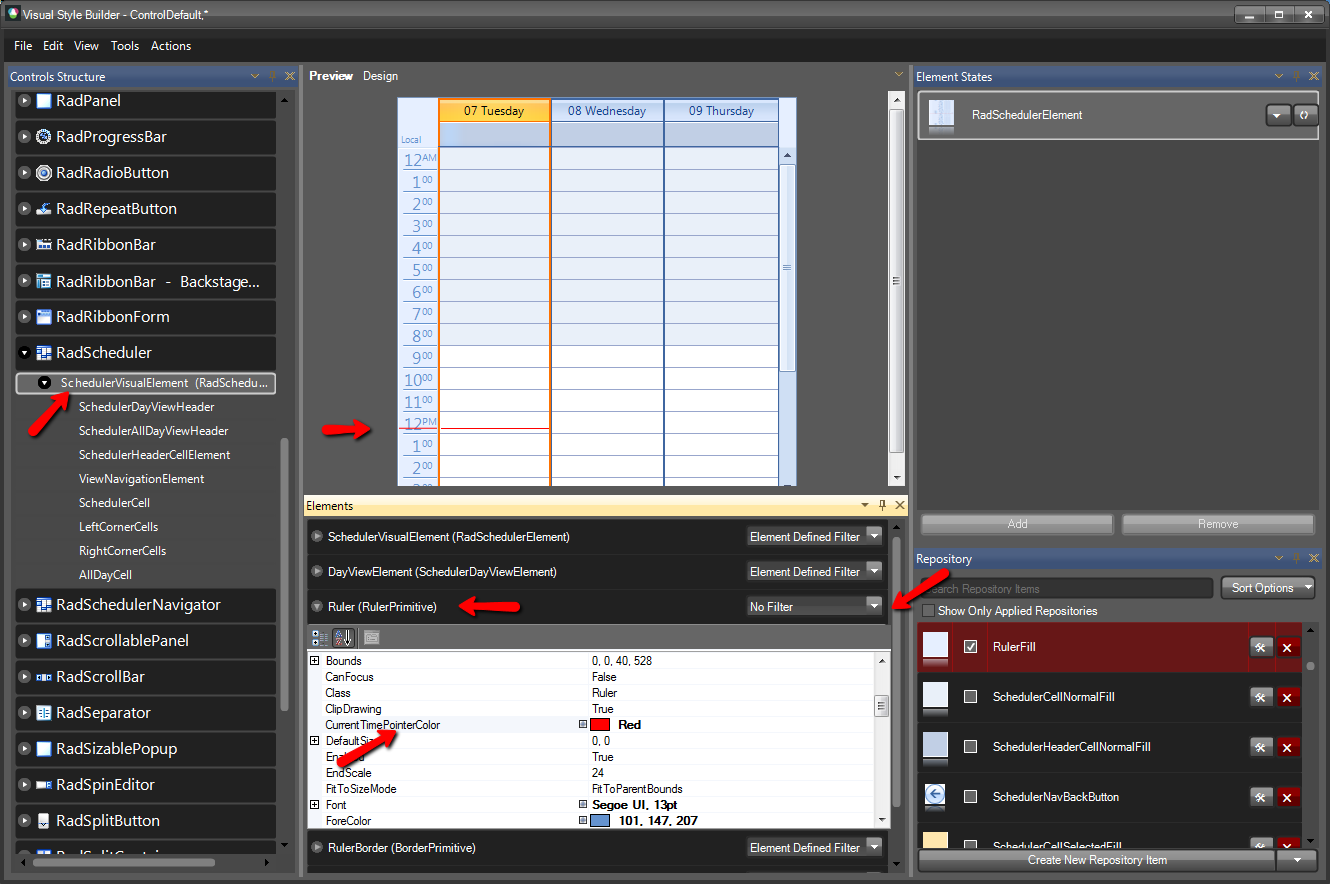
Task: Close the Elements panel
Action: click(x=899, y=506)
